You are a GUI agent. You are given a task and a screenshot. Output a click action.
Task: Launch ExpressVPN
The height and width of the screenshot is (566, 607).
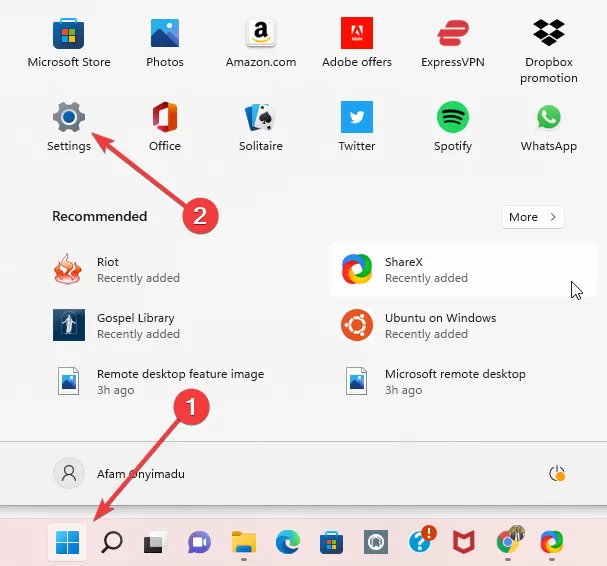point(453,43)
